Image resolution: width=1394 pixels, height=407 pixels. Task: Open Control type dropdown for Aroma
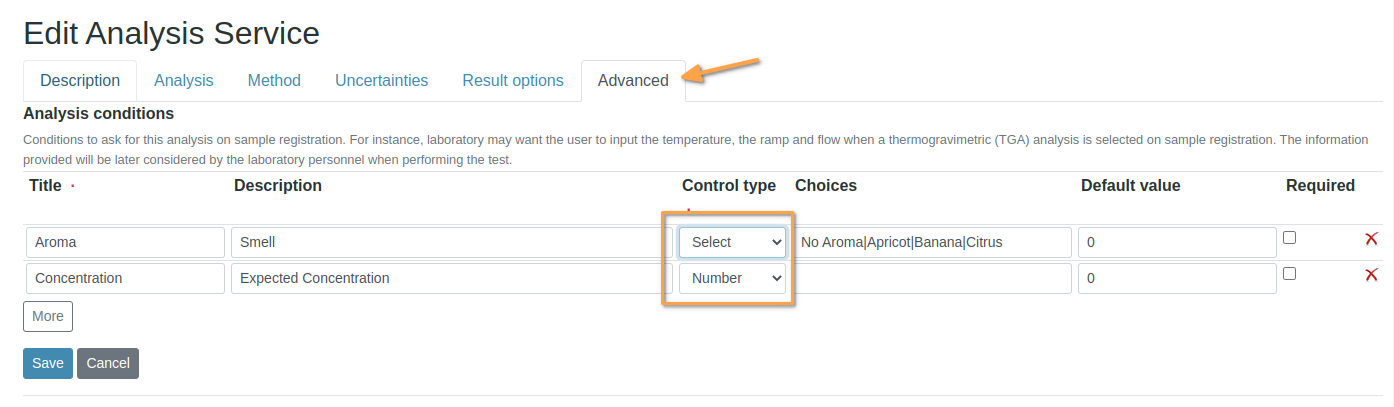click(x=732, y=242)
